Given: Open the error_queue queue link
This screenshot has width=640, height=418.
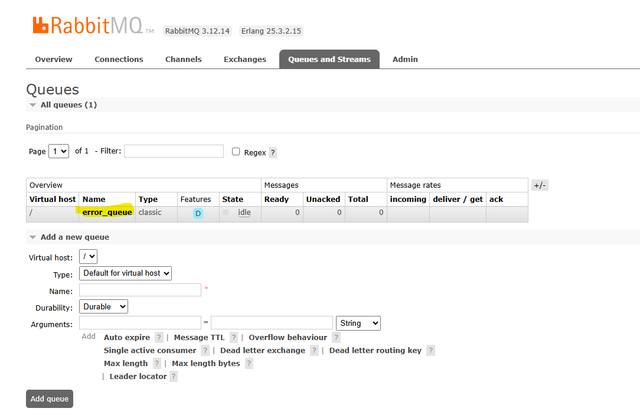Looking at the screenshot, I should pos(107,213).
